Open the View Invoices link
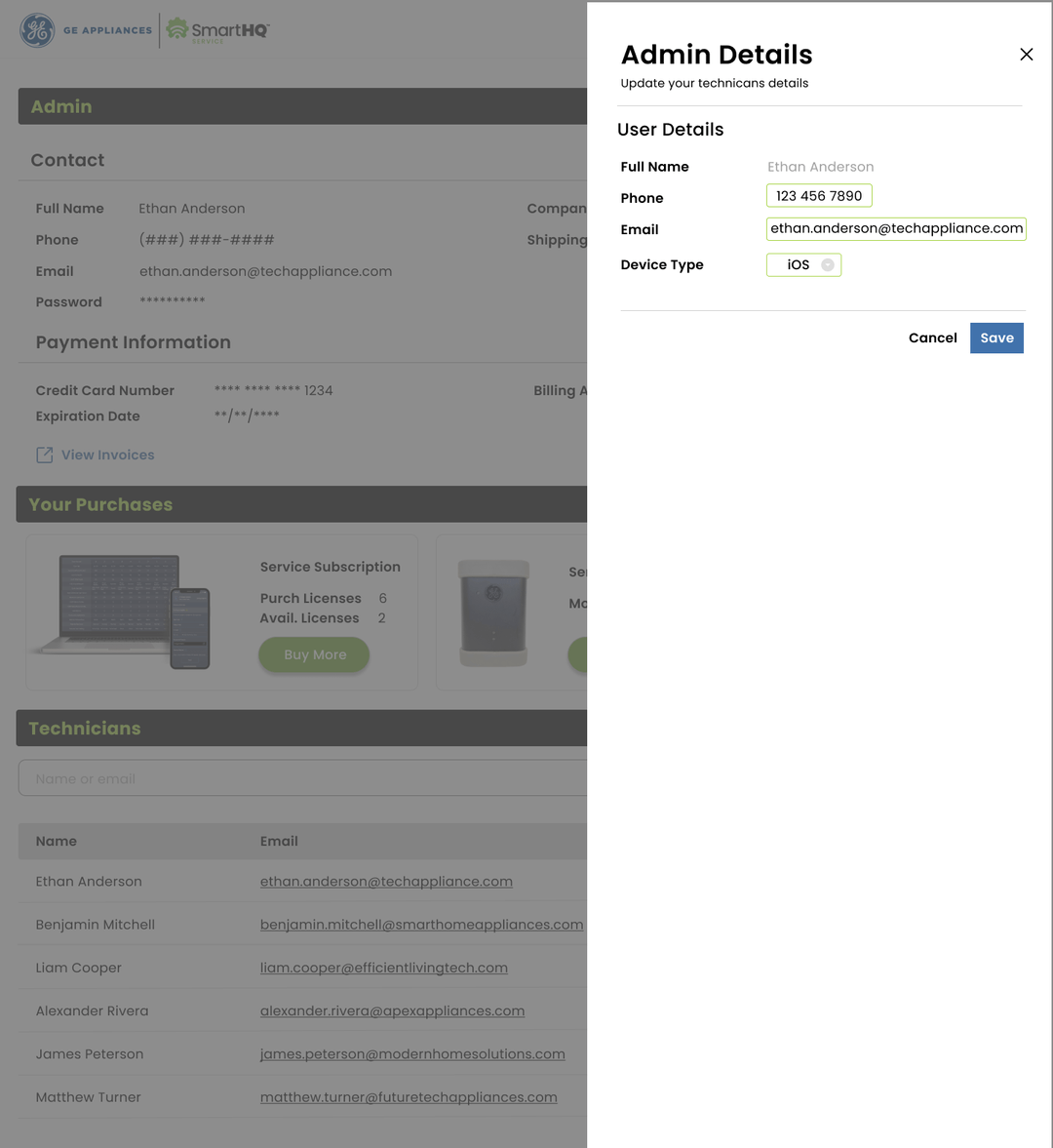The width and height of the screenshot is (1053, 1148). 105,455
